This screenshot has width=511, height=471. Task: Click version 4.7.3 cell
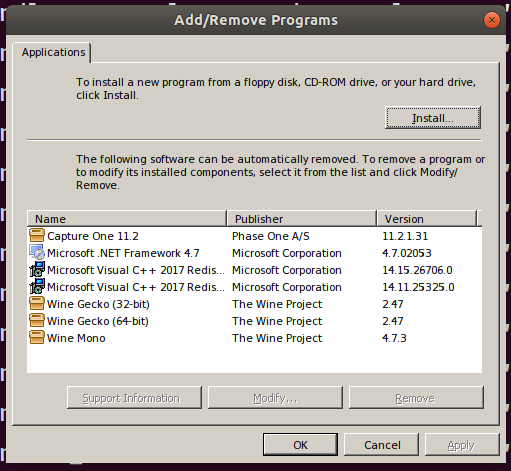point(394,338)
